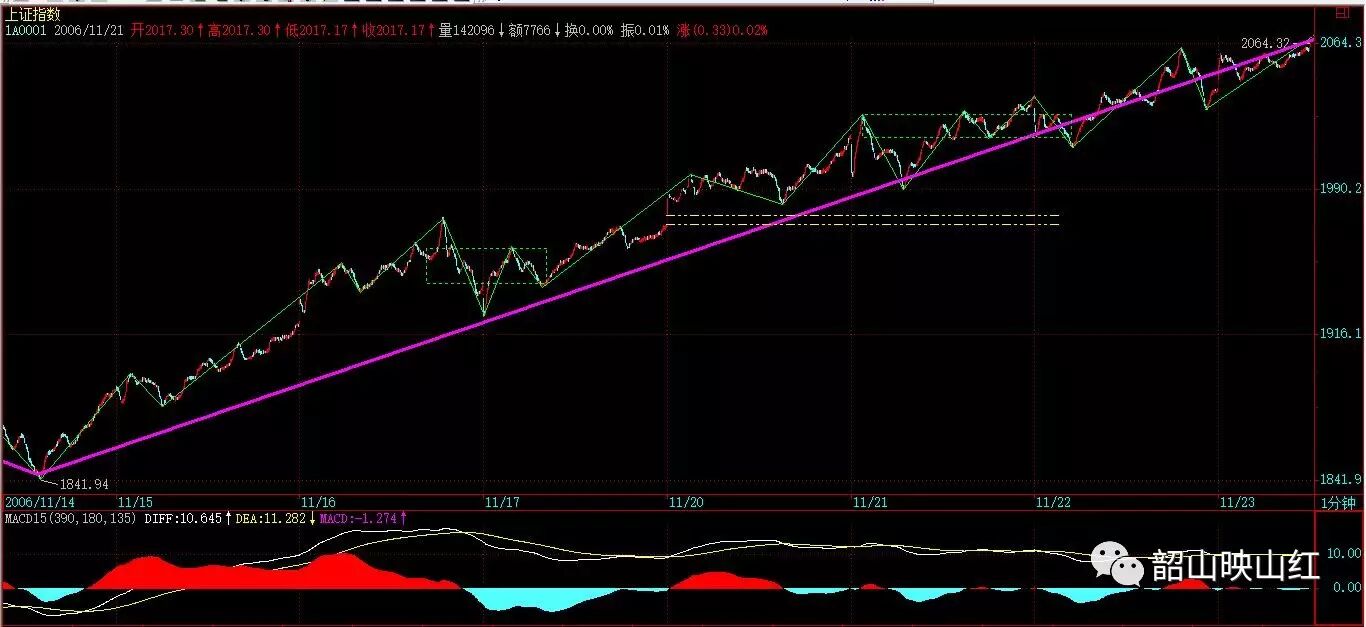Click the 11/23 date on the time axis

click(1237, 502)
